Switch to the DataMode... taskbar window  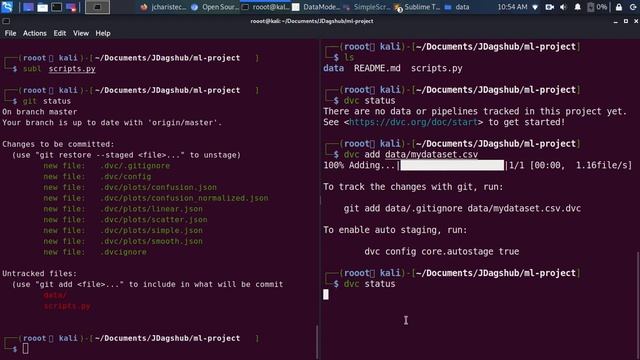(x=316, y=7)
